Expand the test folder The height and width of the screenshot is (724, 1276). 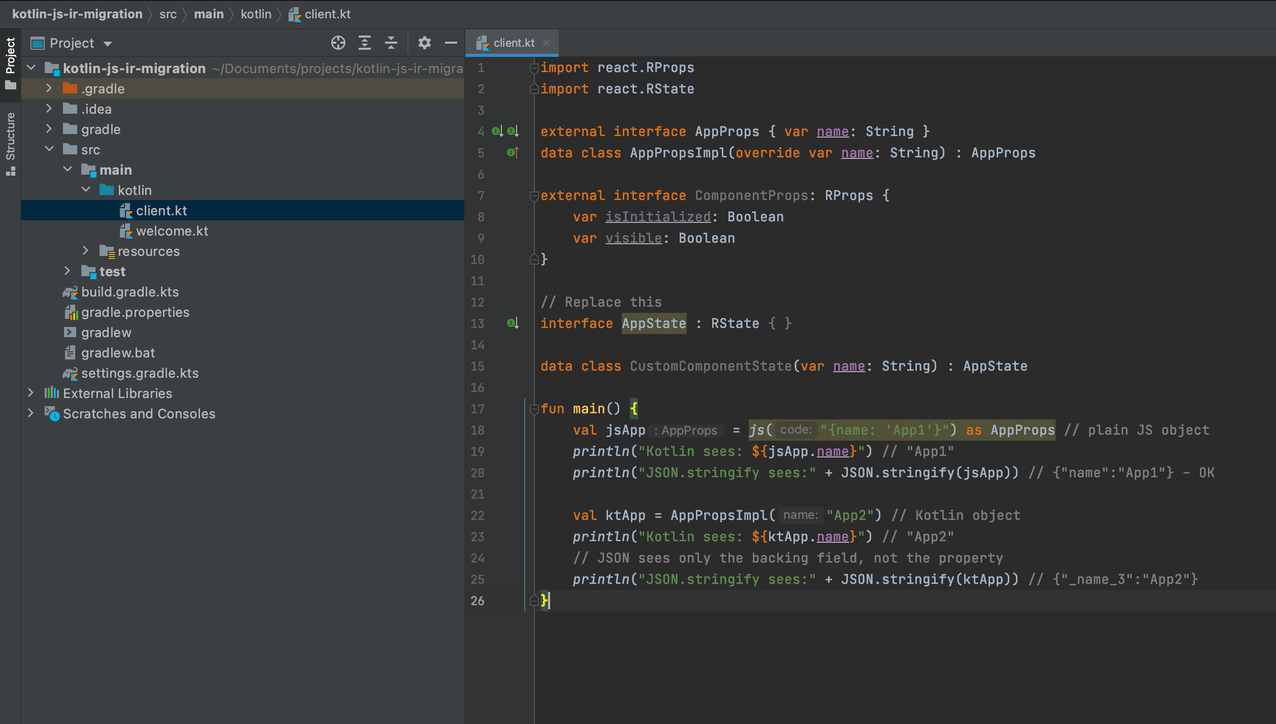pyautogui.click(x=66, y=271)
